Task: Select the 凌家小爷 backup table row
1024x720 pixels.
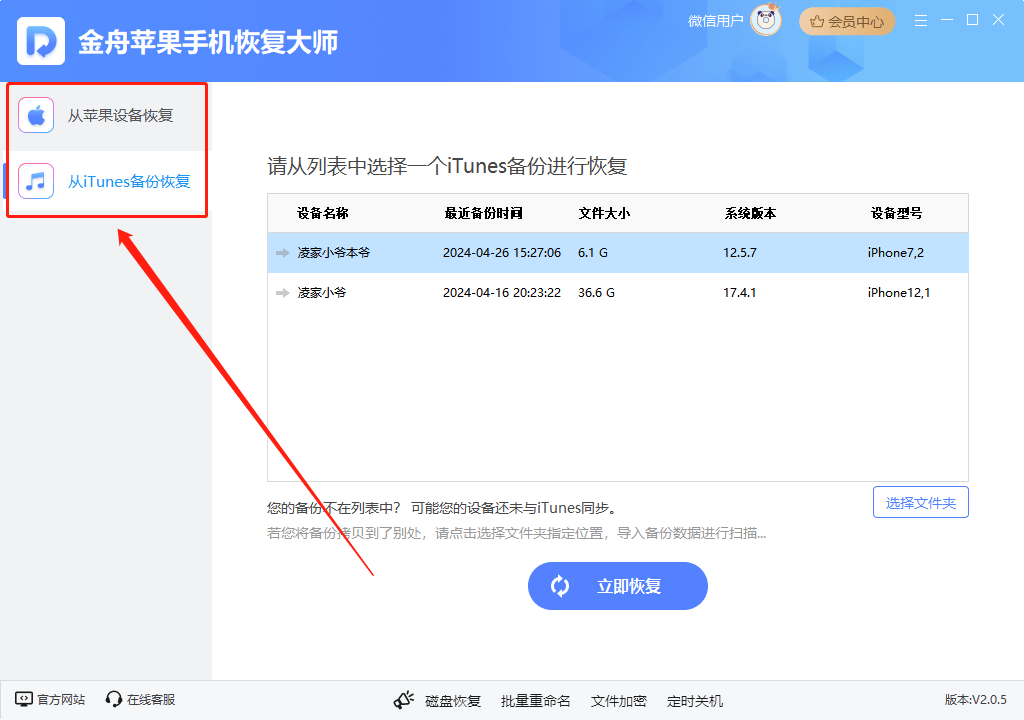Action: pyautogui.click(x=500, y=293)
